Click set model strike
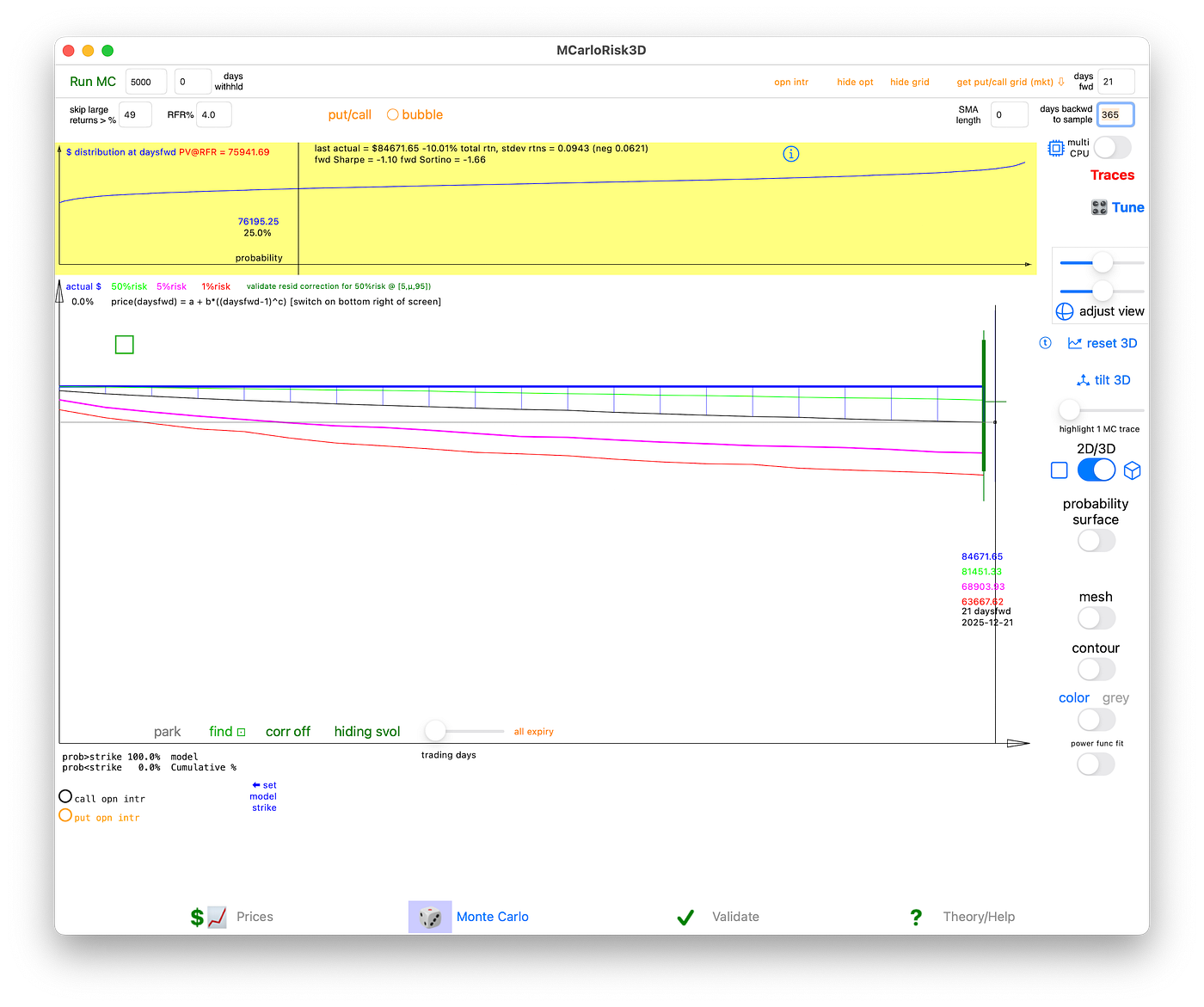Screen dimensions: 1204x1007 [264, 796]
